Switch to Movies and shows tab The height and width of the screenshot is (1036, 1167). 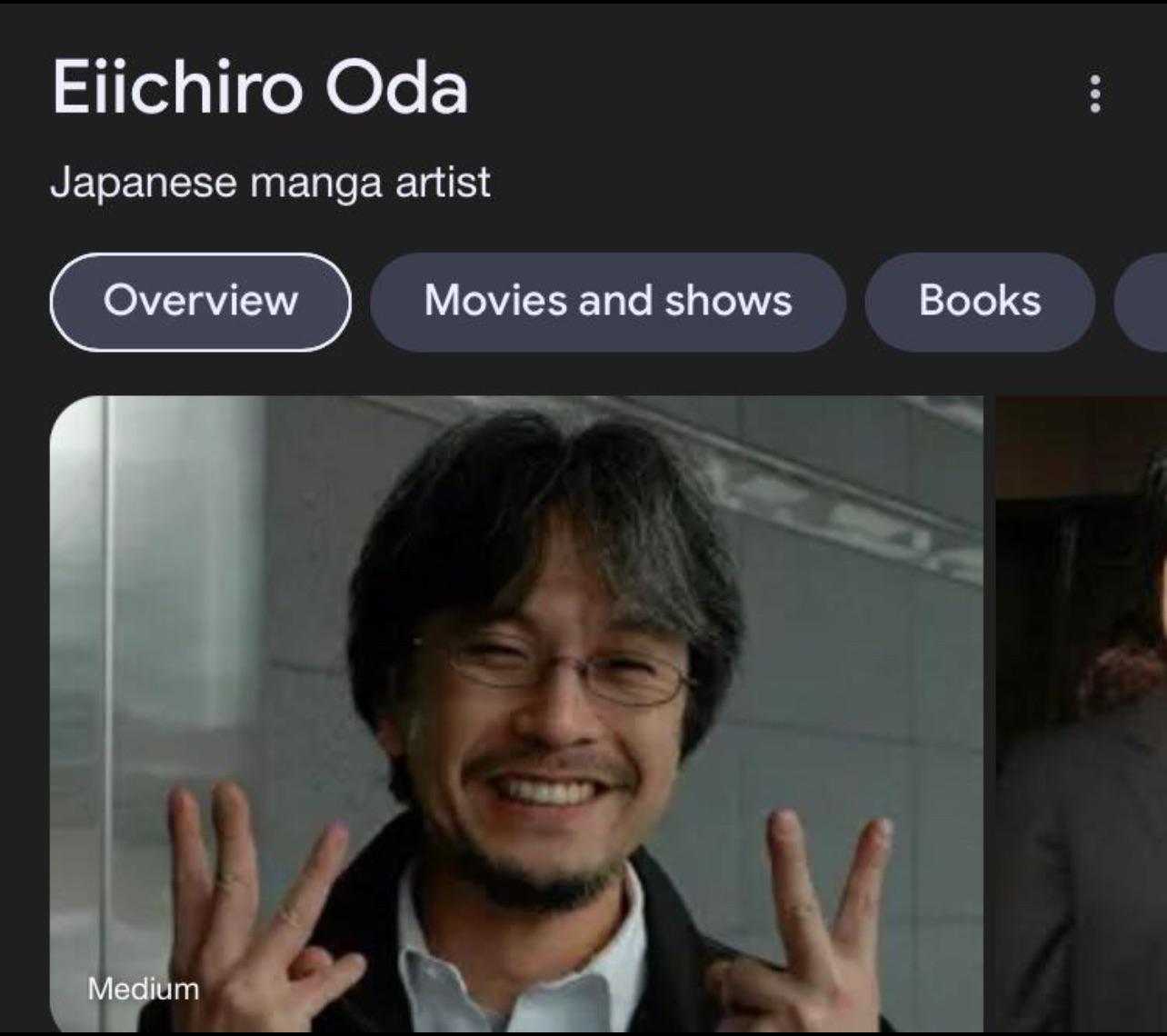point(608,302)
